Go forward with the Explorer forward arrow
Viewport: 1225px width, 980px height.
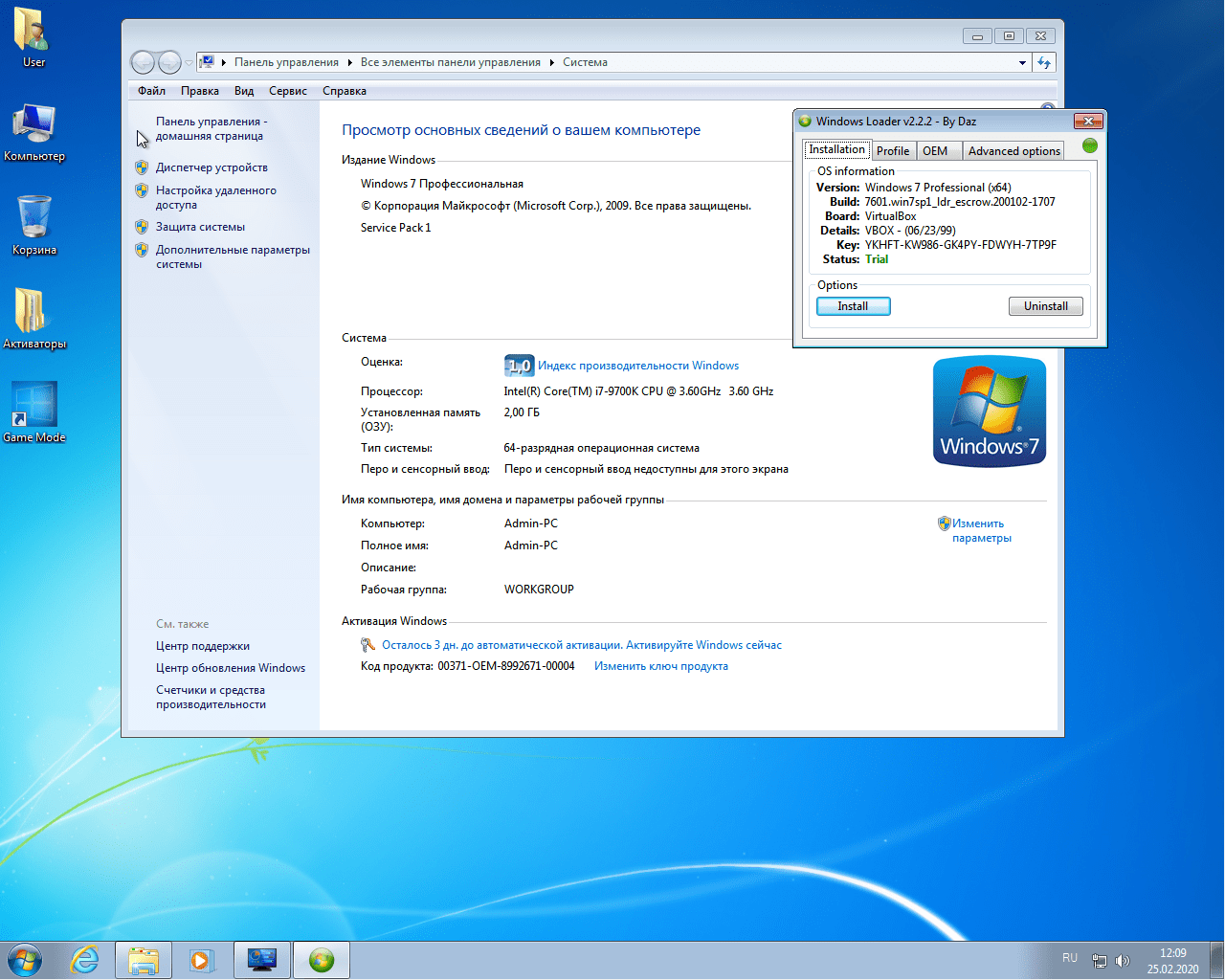click(169, 62)
